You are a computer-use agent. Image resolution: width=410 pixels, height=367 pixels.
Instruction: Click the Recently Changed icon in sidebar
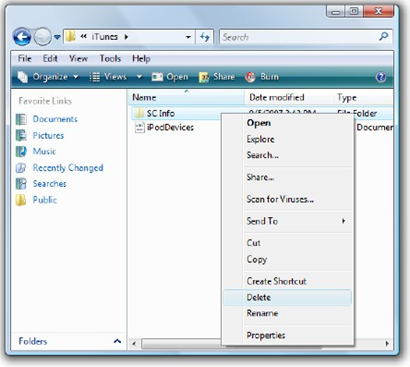click(21, 168)
